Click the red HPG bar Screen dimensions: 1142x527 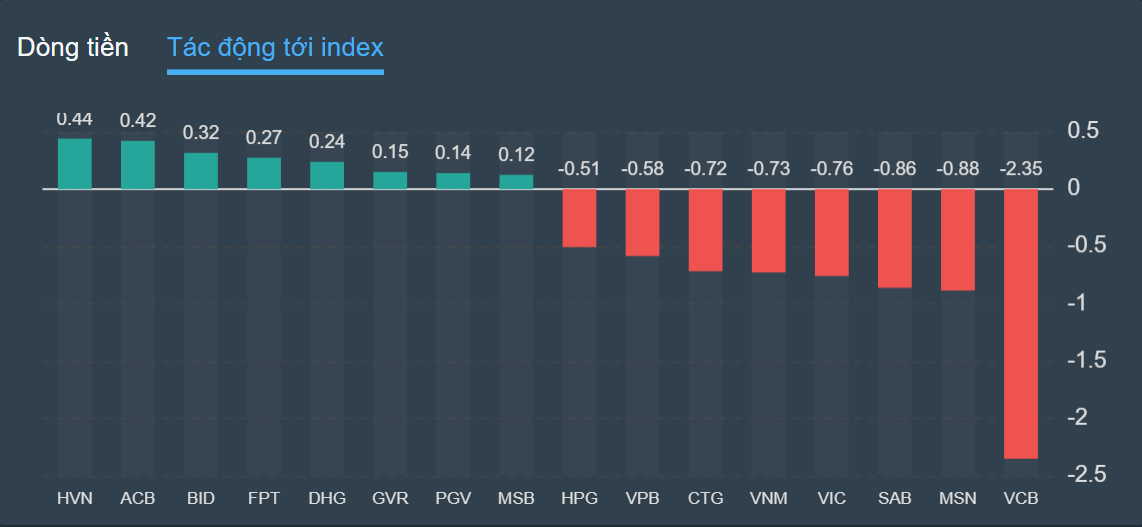pyautogui.click(x=579, y=217)
